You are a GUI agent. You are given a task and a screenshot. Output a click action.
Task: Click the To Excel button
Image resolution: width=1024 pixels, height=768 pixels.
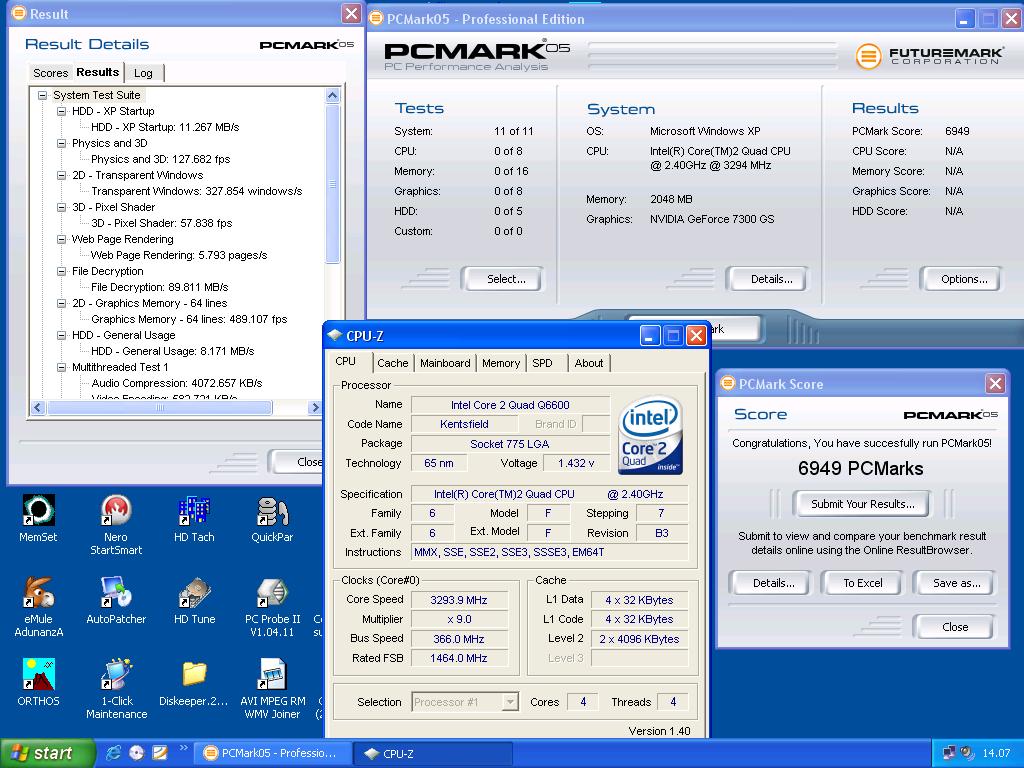862,583
